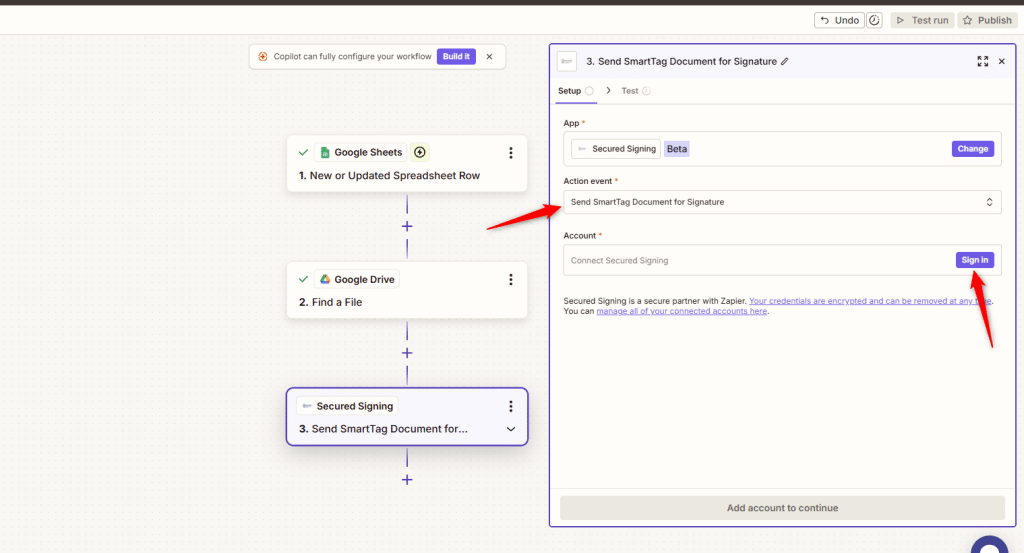The image size is (1024, 553).
Task: Open Google Drive step options menu
Action: point(511,279)
